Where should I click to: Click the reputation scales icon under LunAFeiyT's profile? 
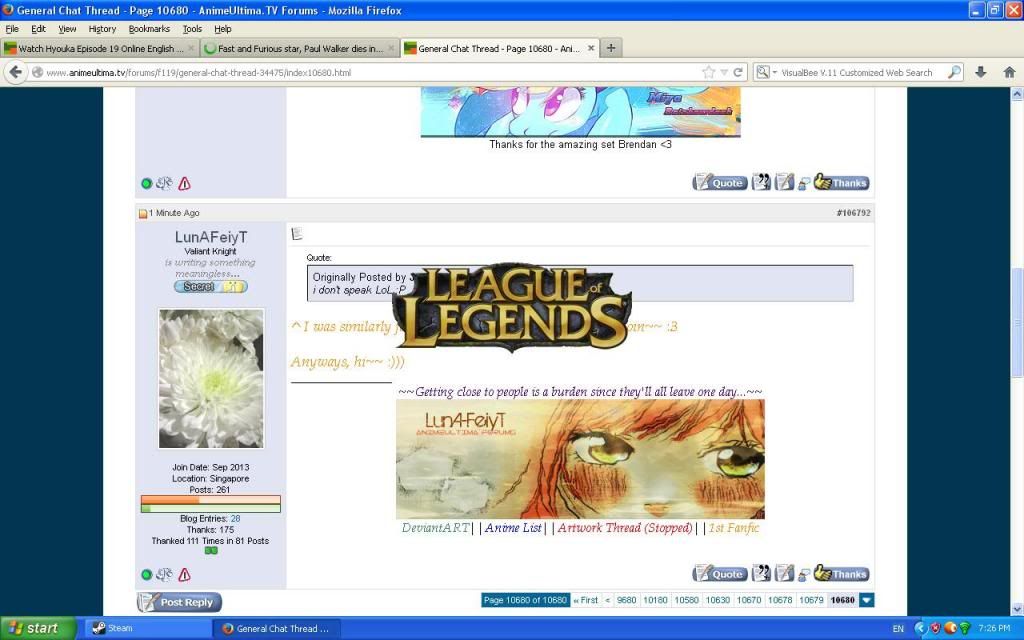coord(164,575)
